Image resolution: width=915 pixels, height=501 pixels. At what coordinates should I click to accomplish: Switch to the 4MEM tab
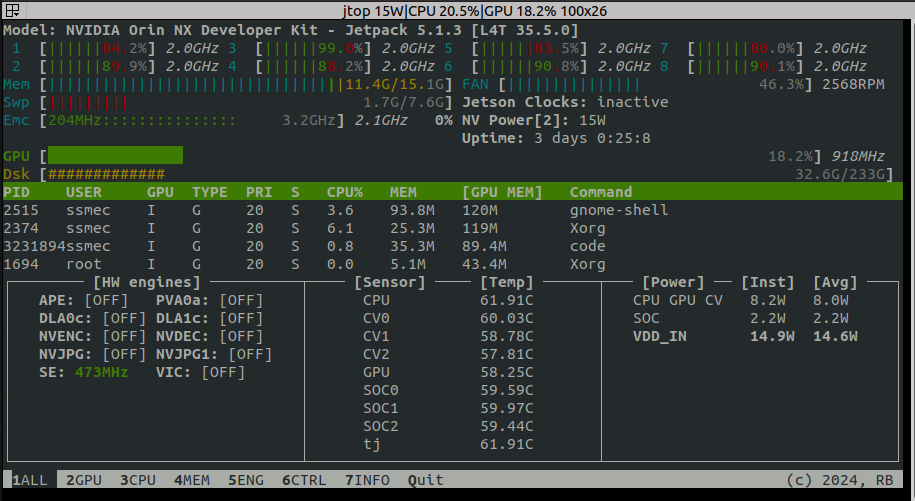point(192,480)
